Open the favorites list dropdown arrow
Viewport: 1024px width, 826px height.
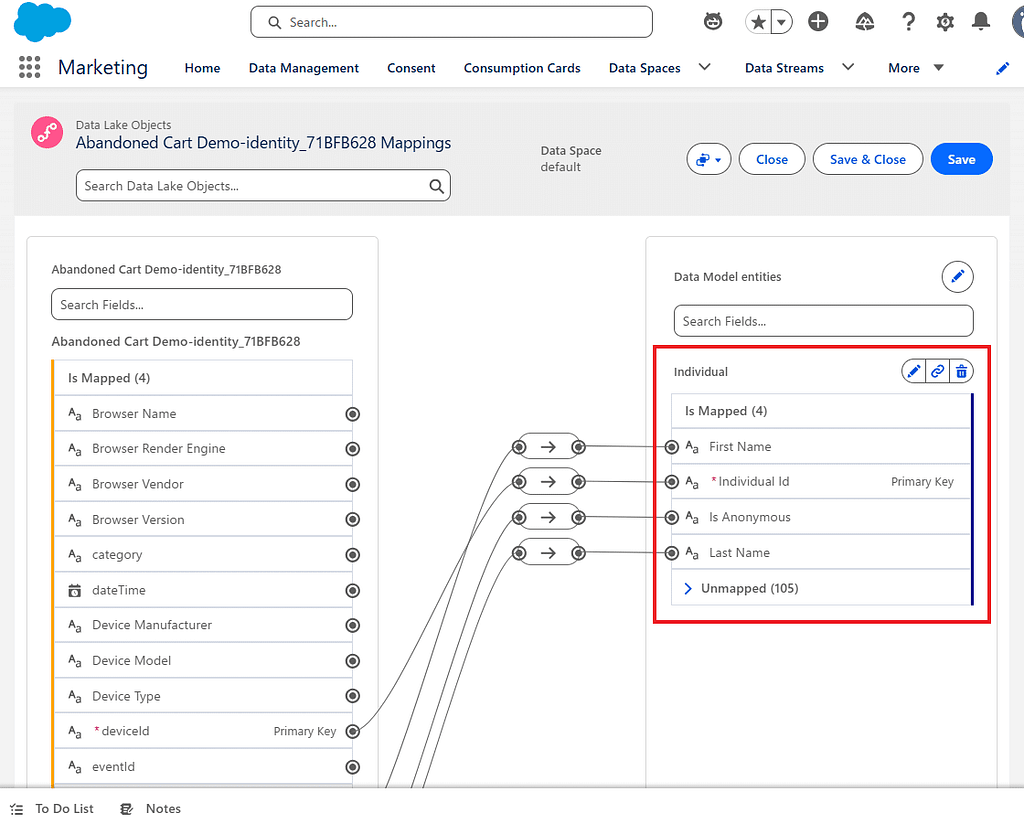pos(782,22)
